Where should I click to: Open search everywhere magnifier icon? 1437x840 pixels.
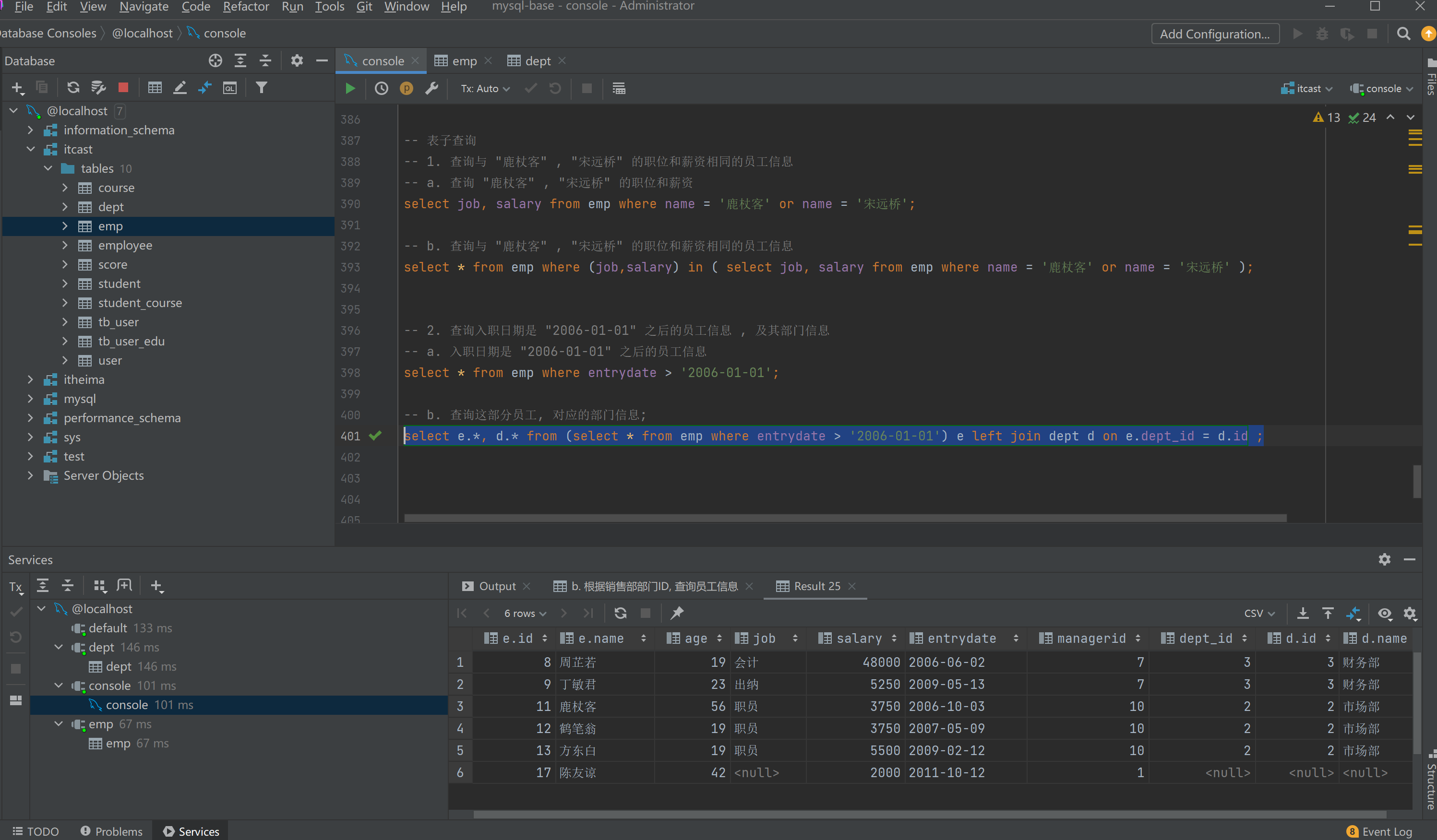click(1403, 34)
